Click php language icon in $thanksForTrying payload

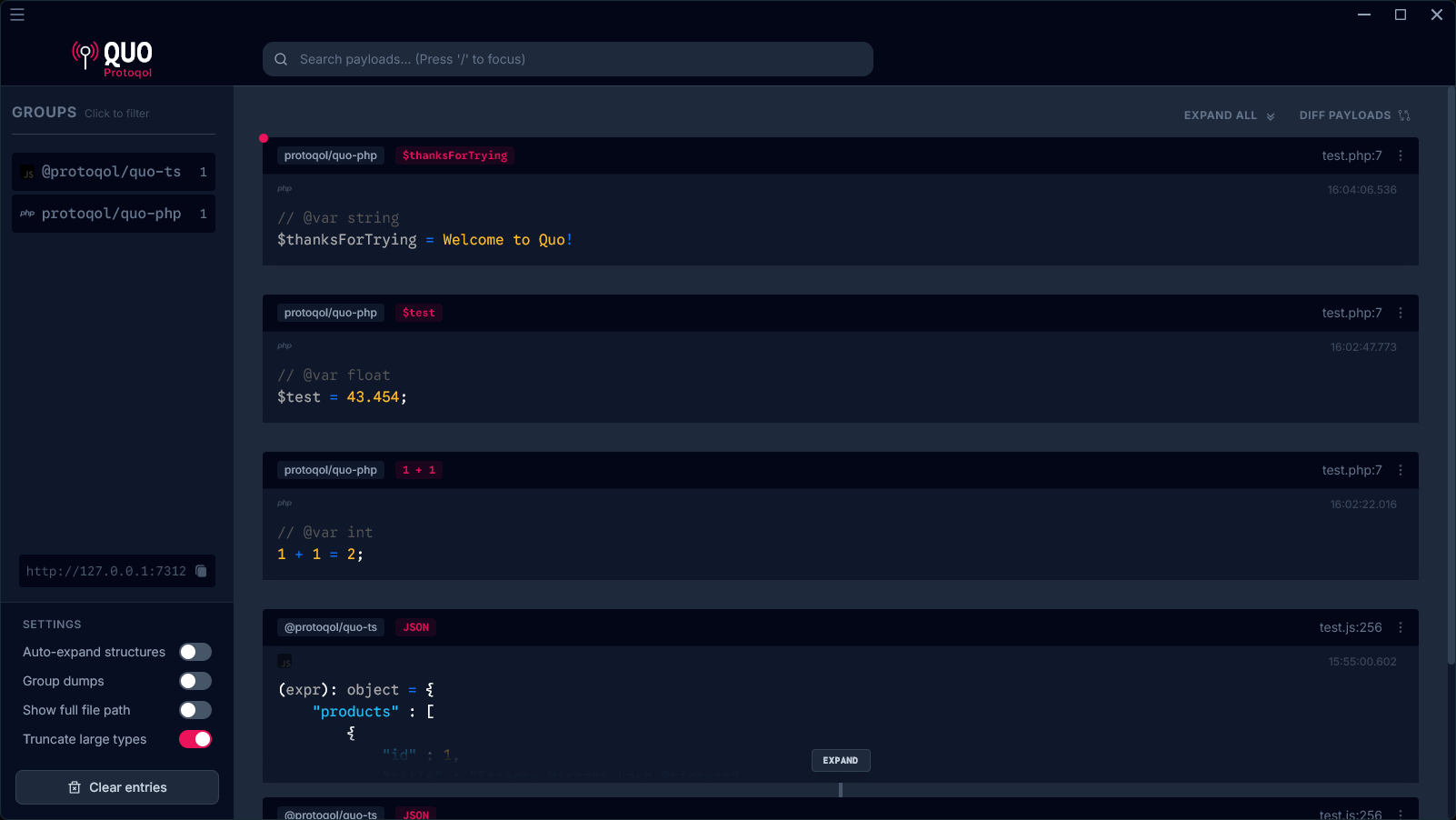click(284, 189)
